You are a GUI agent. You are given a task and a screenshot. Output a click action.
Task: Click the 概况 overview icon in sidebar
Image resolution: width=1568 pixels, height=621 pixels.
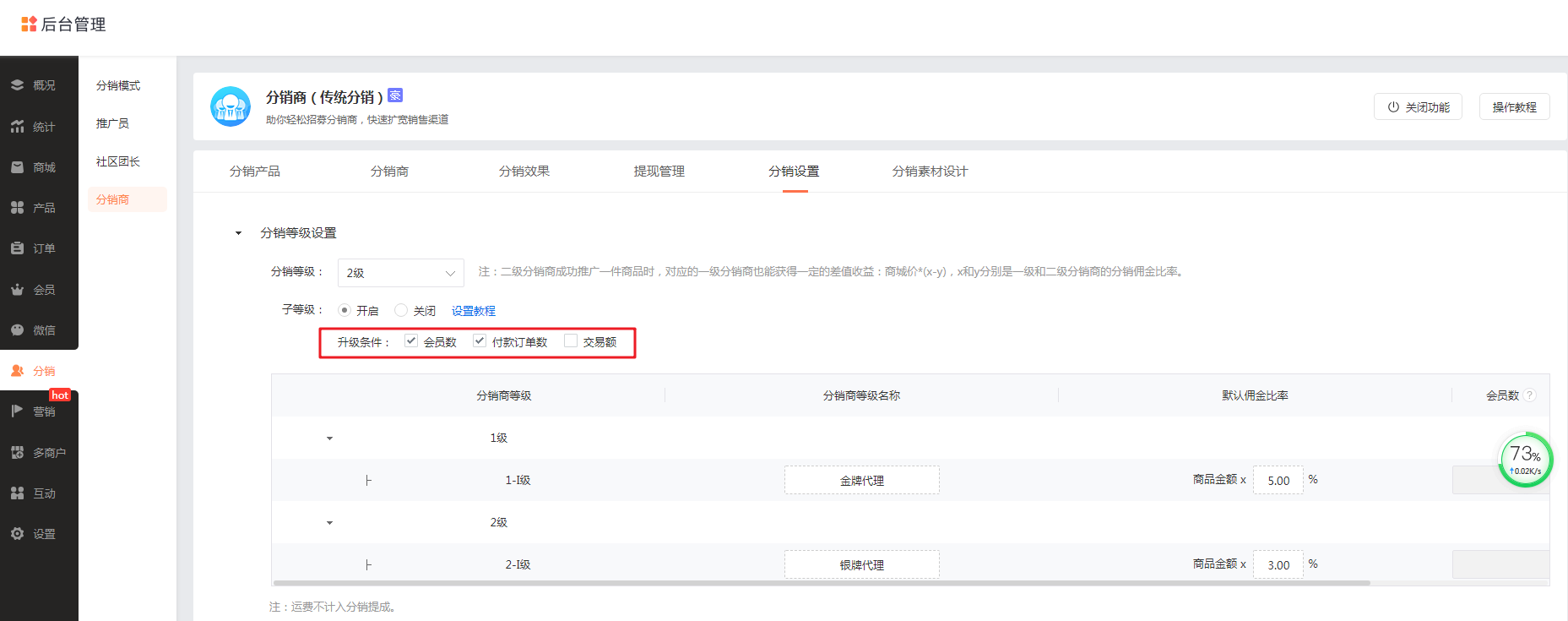pyautogui.click(x=17, y=85)
